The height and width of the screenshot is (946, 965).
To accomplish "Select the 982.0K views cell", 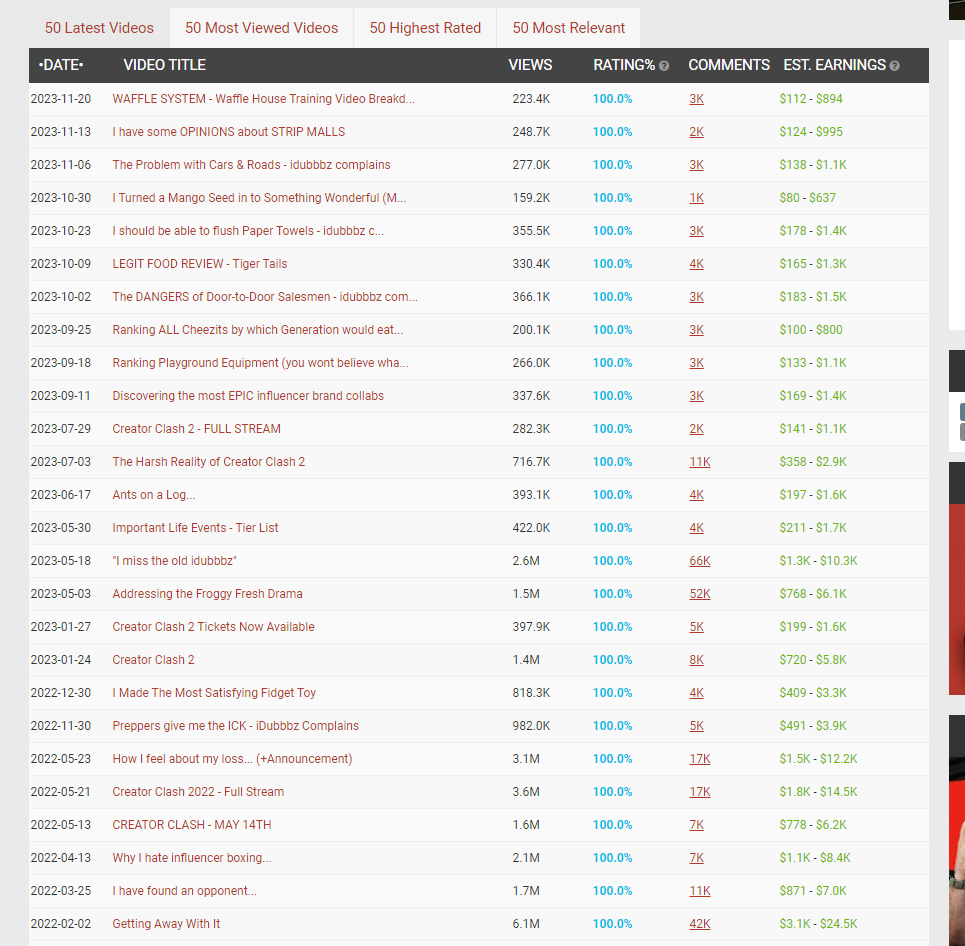I will (x=531, y=726).
